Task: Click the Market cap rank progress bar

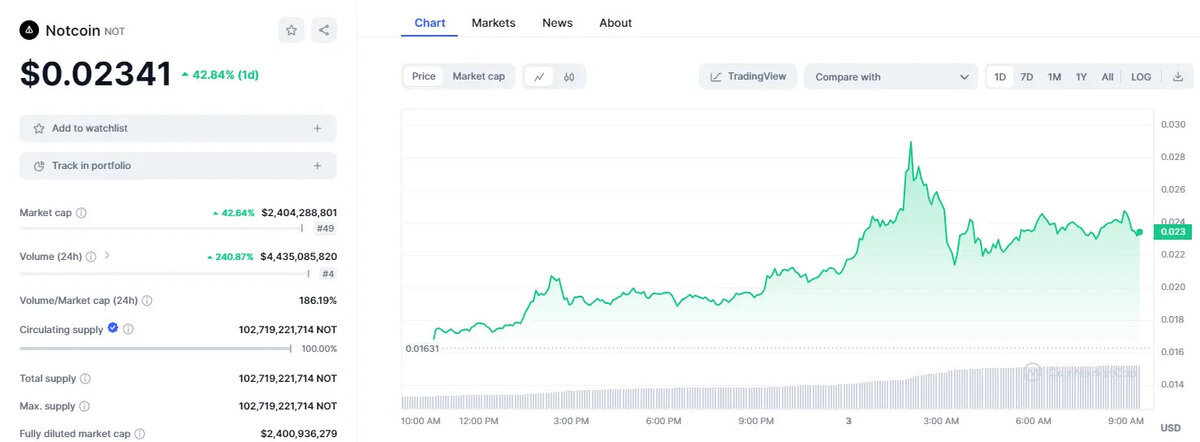Action: pyautogui.click(x=161, y=228)
